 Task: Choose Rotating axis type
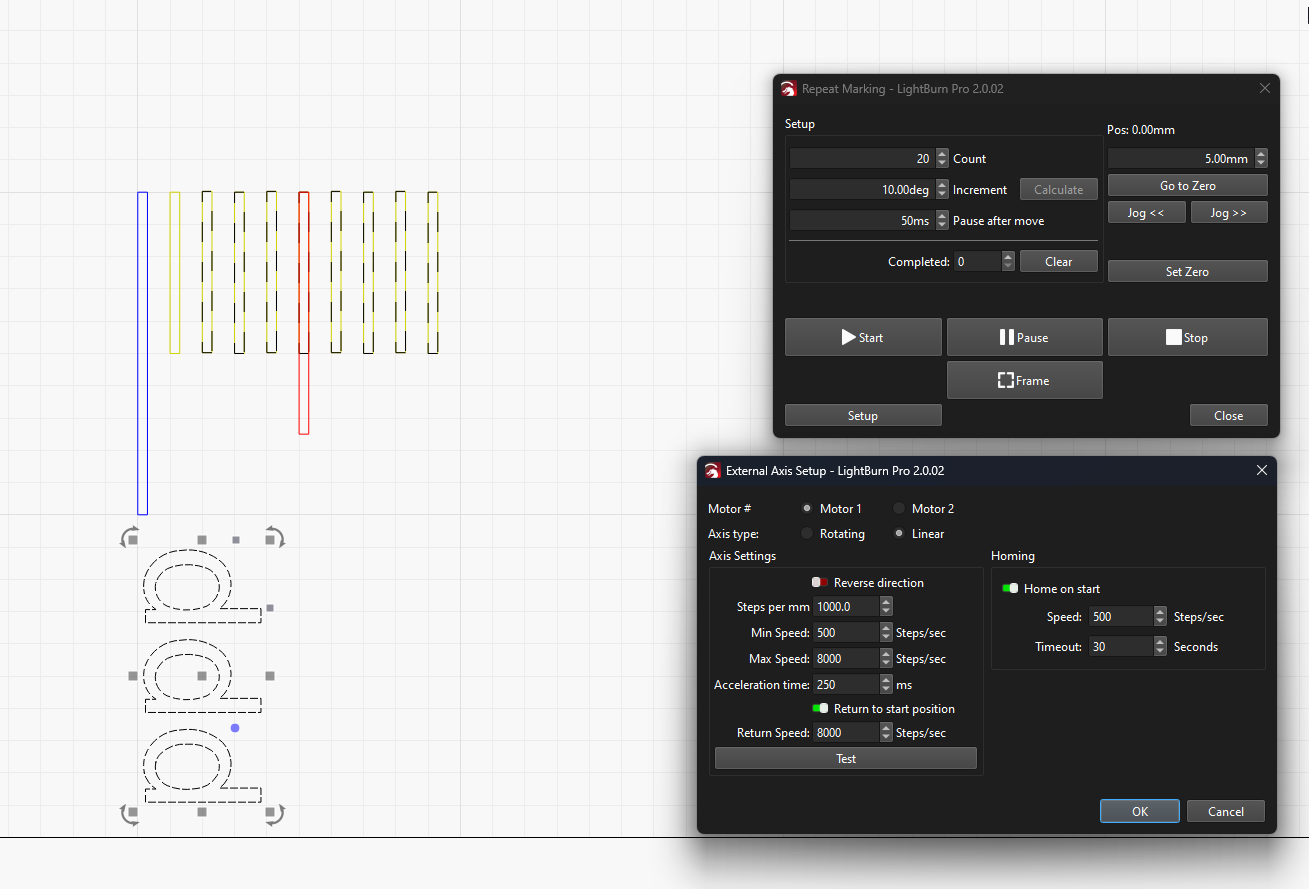(807, 534)
